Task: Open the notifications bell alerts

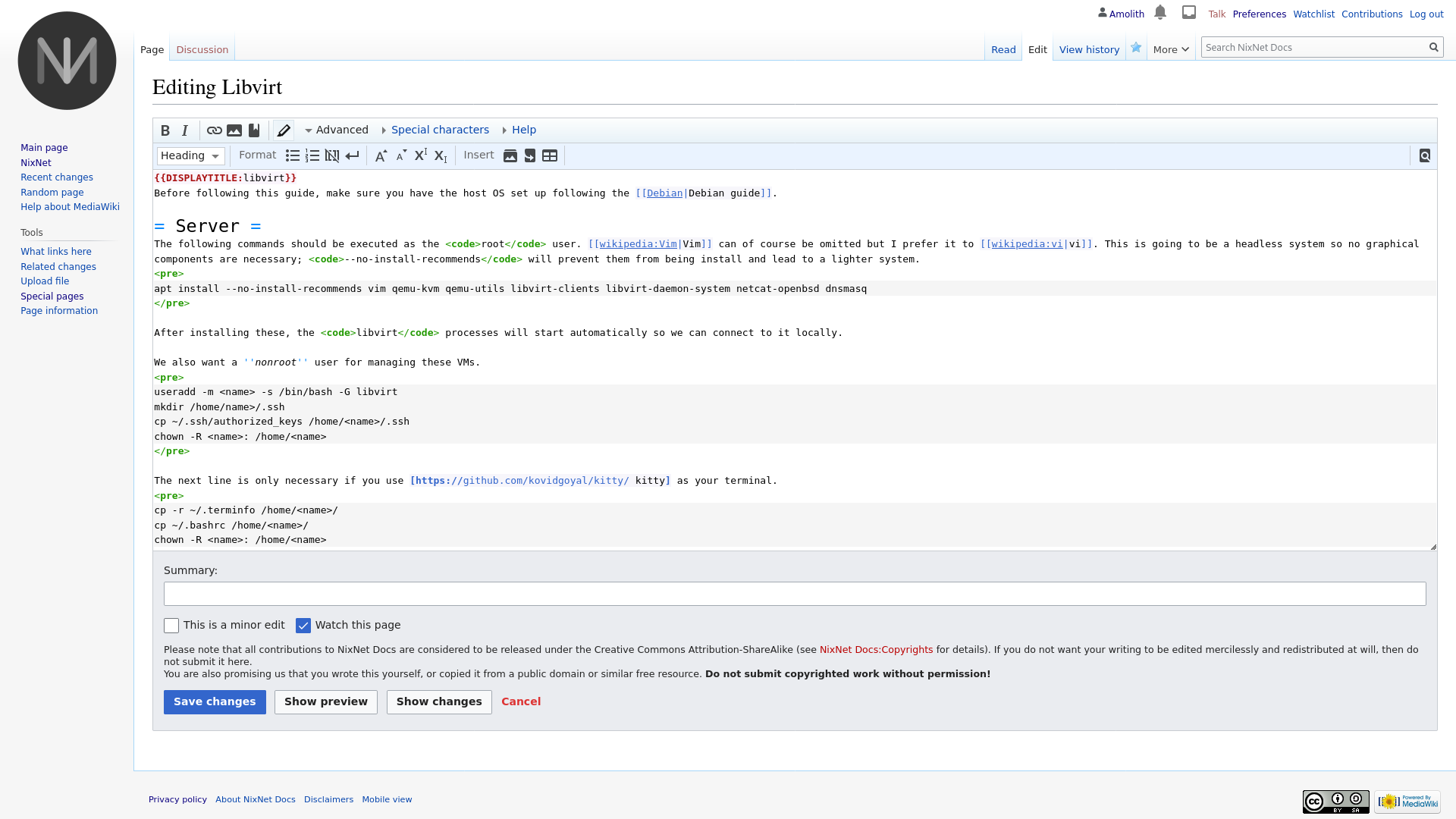Action: tap(1160, 12)
